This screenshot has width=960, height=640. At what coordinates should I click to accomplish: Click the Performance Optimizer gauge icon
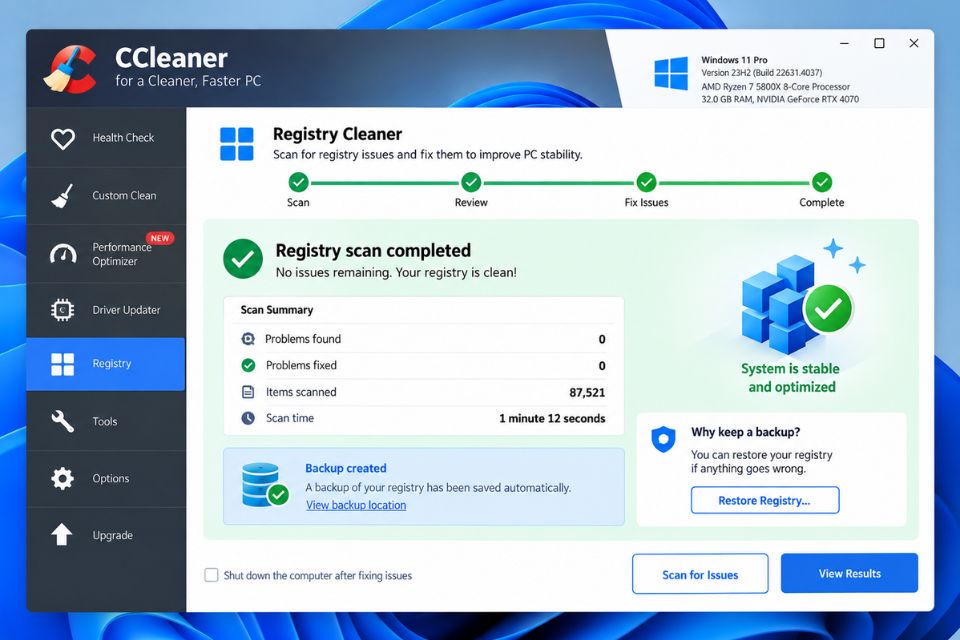point(62,254)
